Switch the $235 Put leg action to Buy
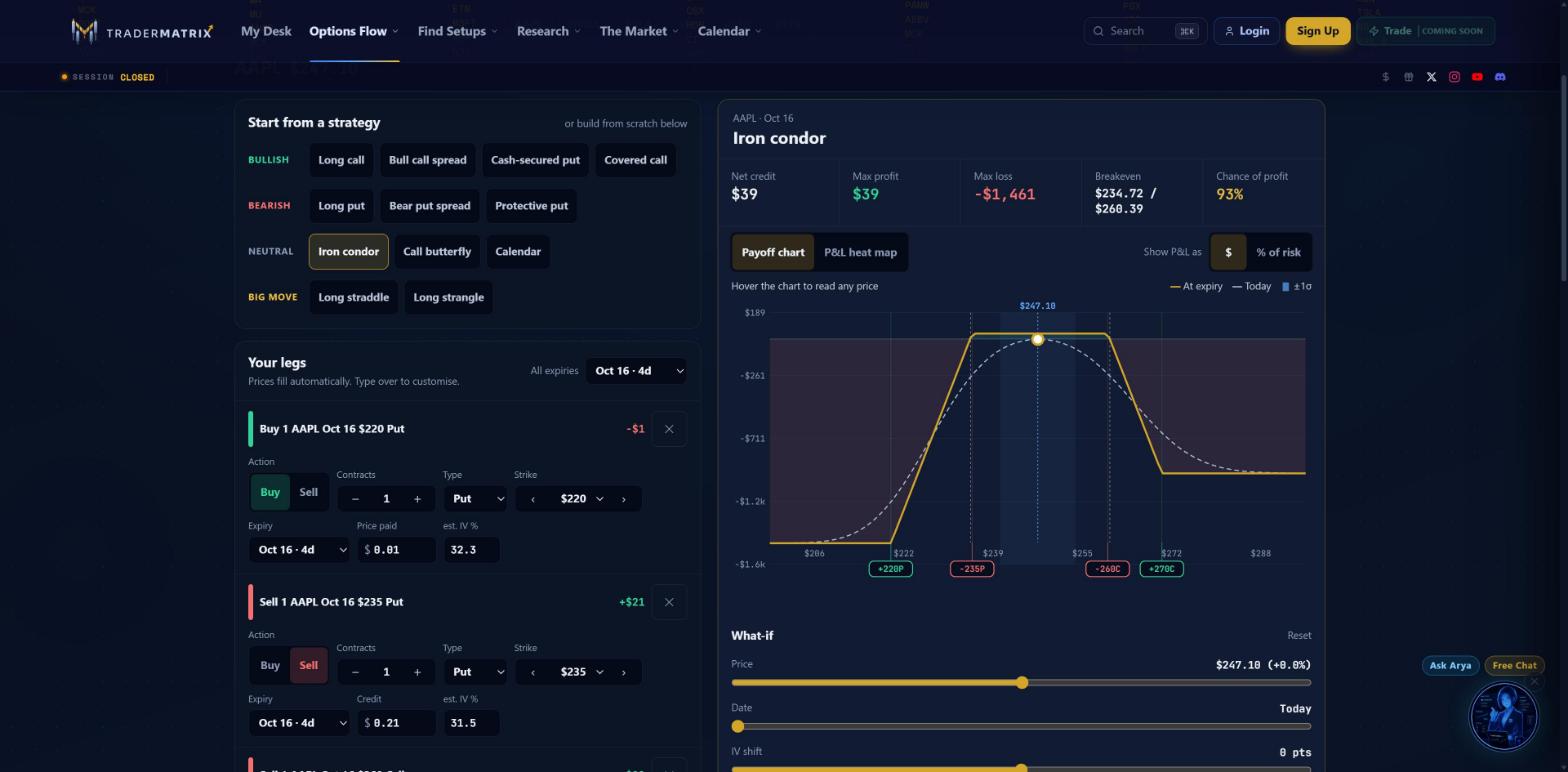Image resolution: width=1568 pixels, height=772 pixels. [270, 666]
